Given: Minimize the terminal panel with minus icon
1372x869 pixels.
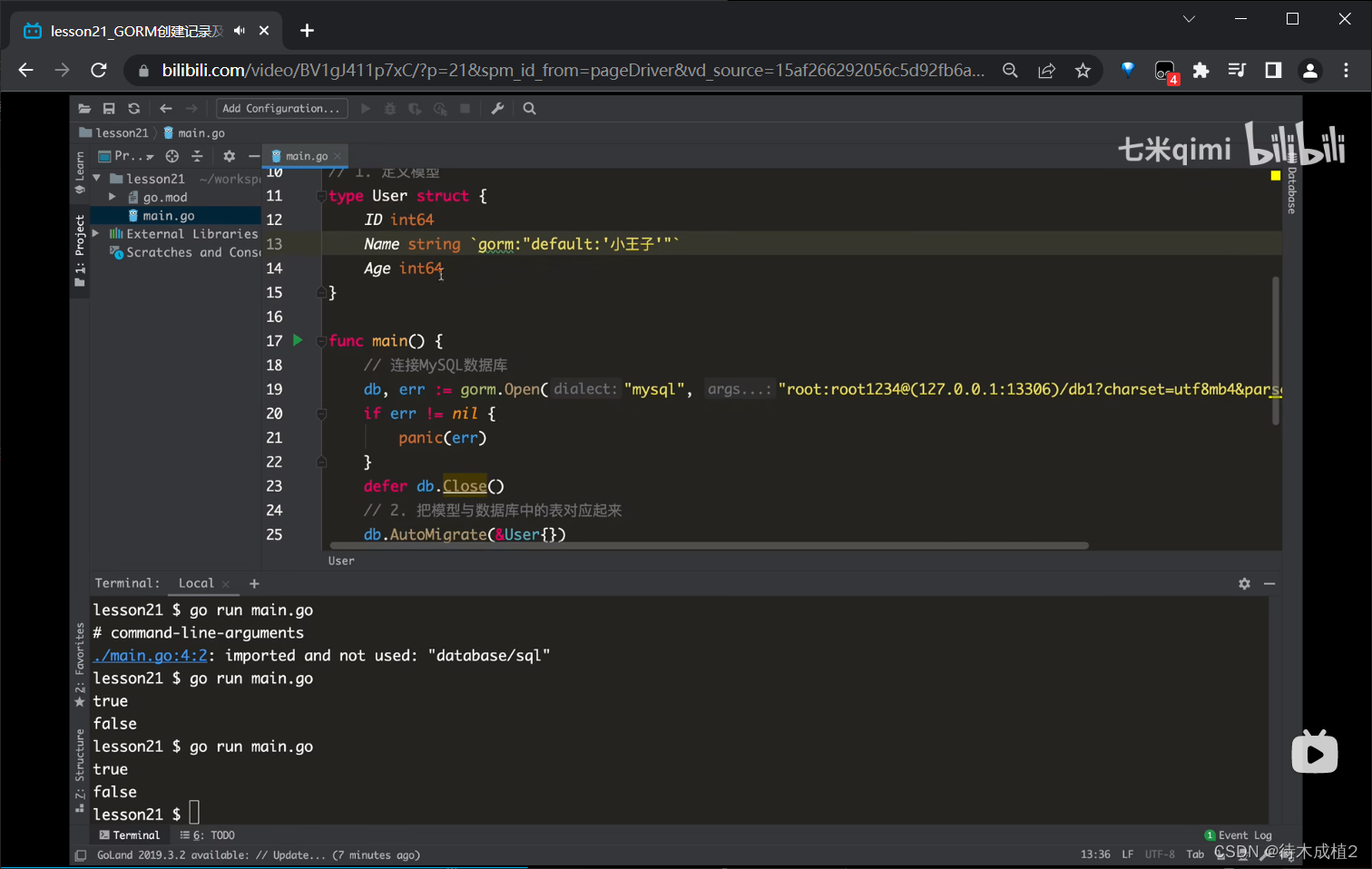Looking at the screenshot, I should pos(1269,583).
